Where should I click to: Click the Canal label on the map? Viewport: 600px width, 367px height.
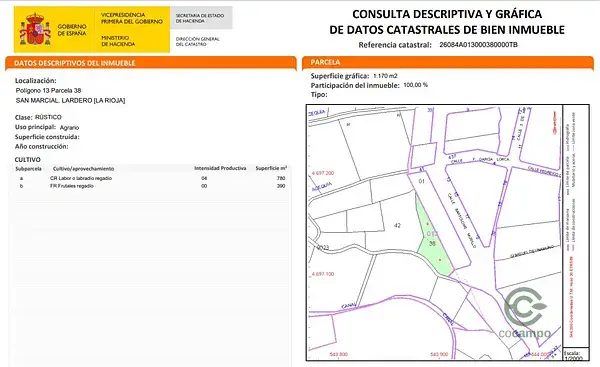click(x=349, y=306)
